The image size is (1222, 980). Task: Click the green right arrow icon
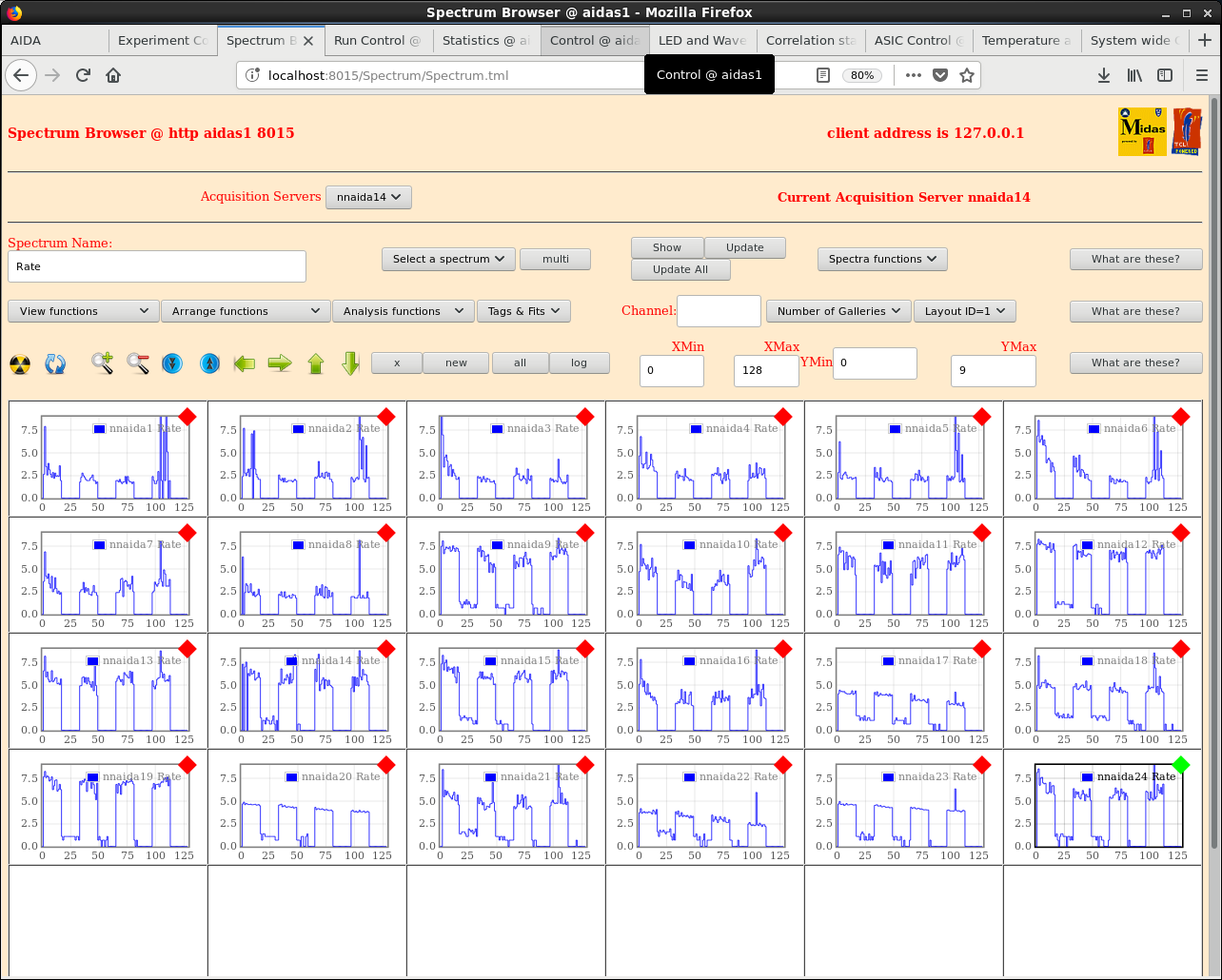click(x=280, y=363)
